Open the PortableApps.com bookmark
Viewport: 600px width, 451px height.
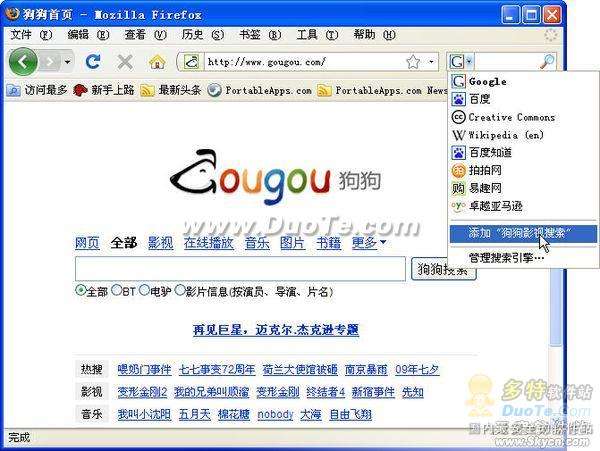tap(259, 90)
